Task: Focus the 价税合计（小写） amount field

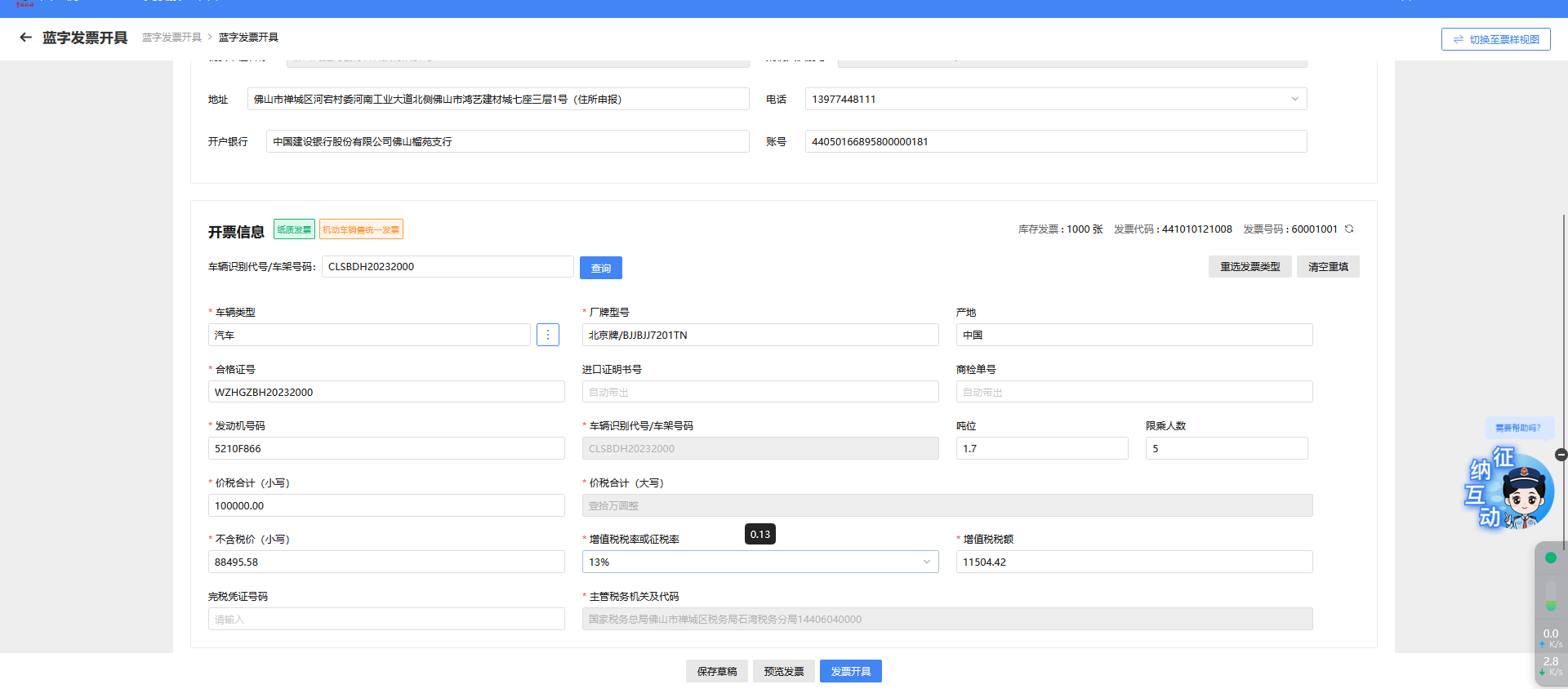Action: [x=385, y=506]
